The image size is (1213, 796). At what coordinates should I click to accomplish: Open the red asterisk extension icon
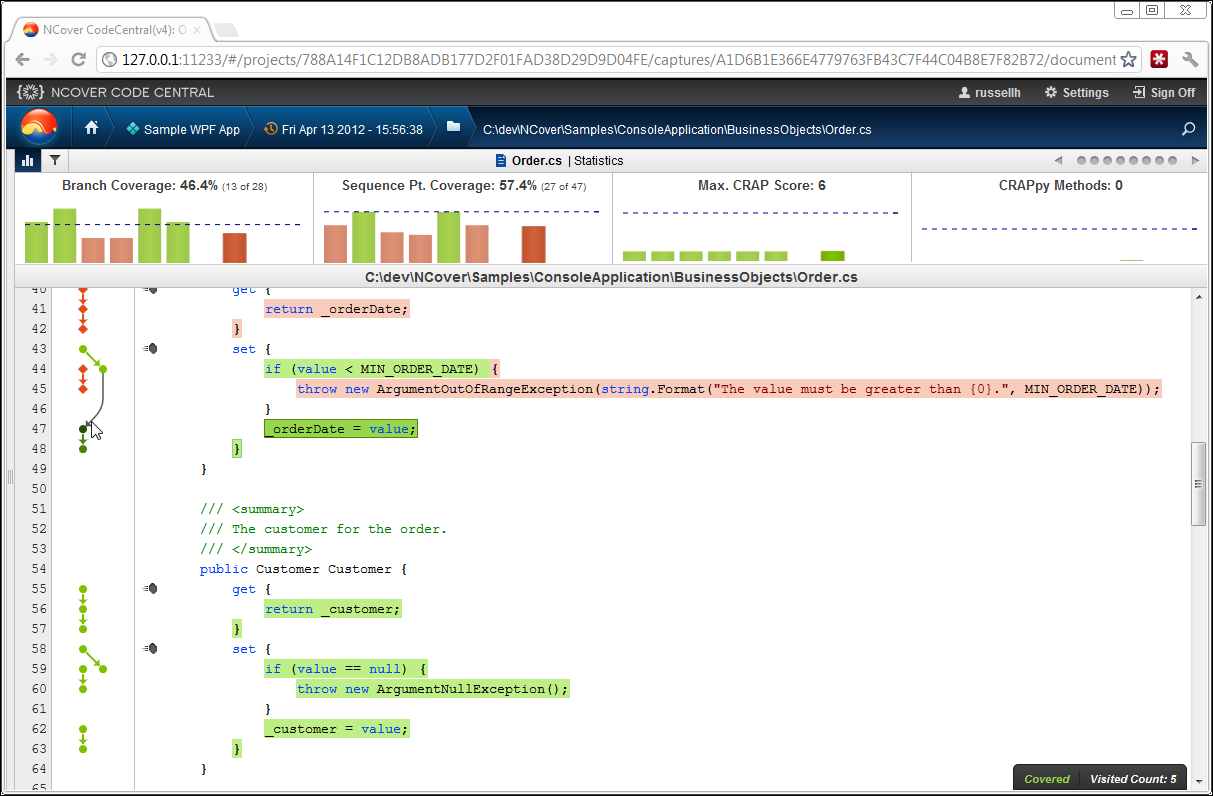coord(1159,59)
